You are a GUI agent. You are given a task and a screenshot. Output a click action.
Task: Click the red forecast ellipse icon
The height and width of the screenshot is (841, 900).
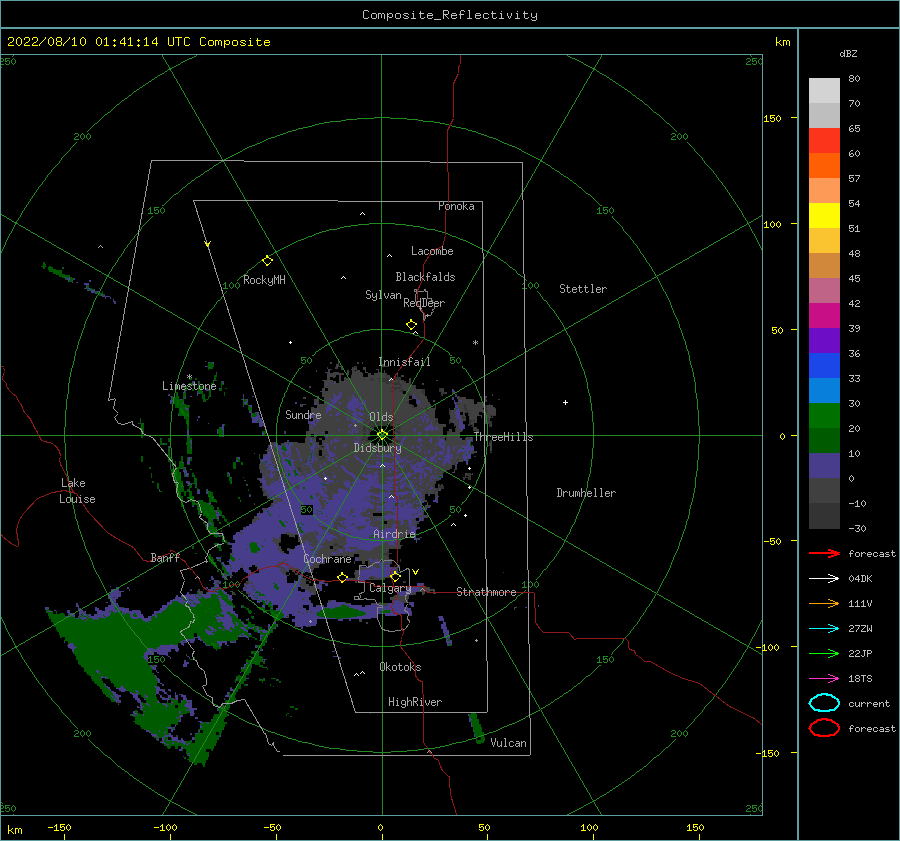(824, 728)
